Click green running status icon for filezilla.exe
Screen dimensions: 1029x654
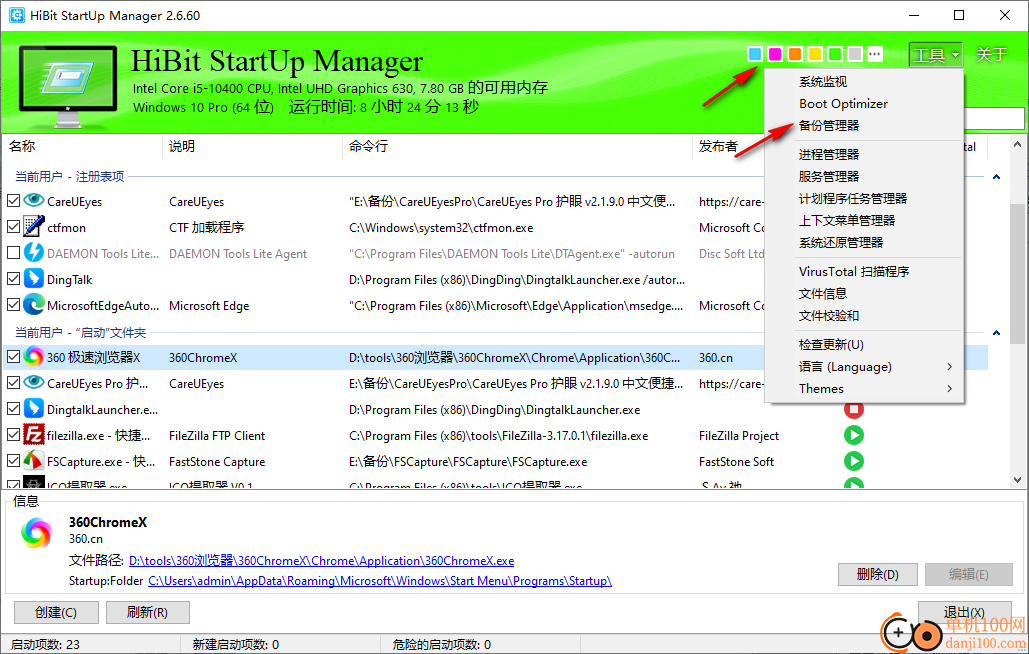tap(854, 435)
